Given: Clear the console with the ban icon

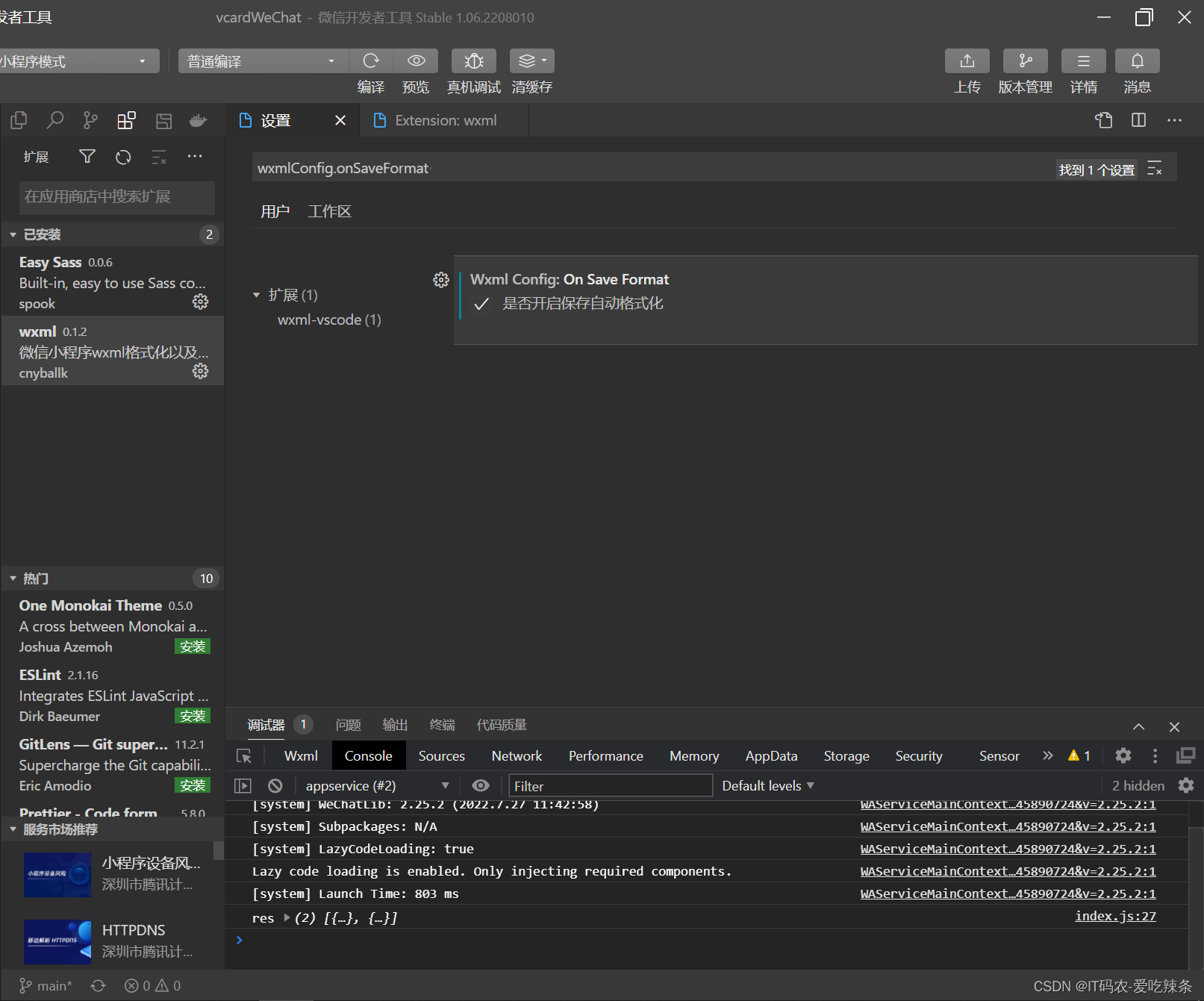Looking at the screenshot, I should coord(275,785).
